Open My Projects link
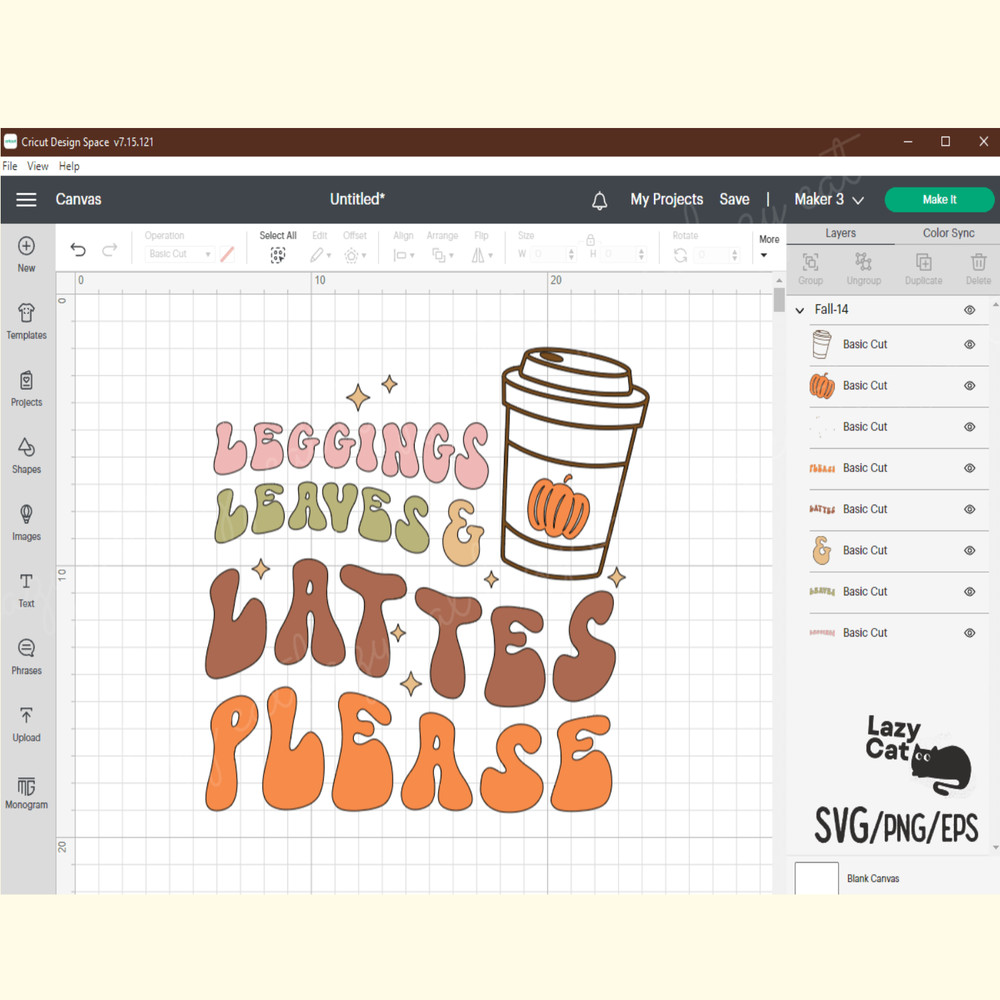Screen dimensions: 1000x1000 pyautogui.click(x=666, y=200)
